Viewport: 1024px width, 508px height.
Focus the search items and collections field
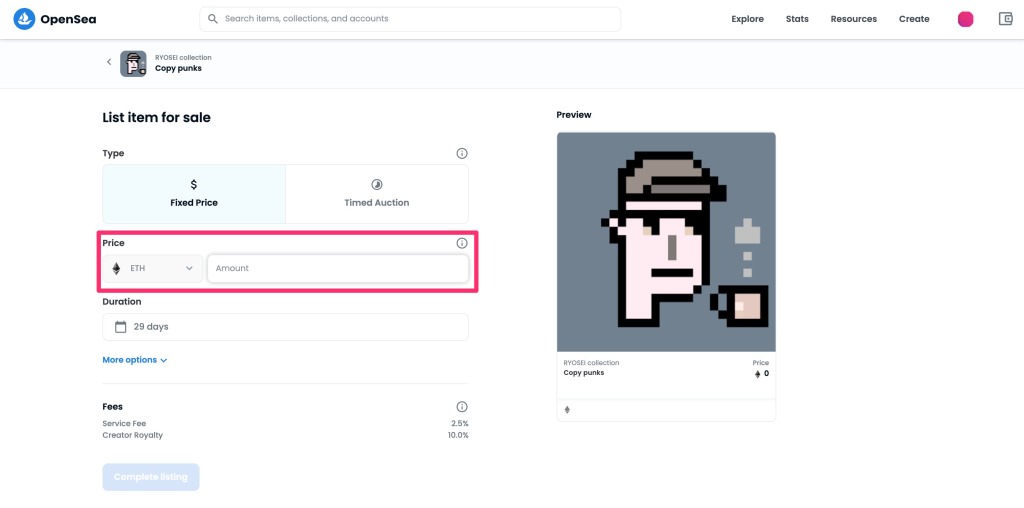click(410, 19)
